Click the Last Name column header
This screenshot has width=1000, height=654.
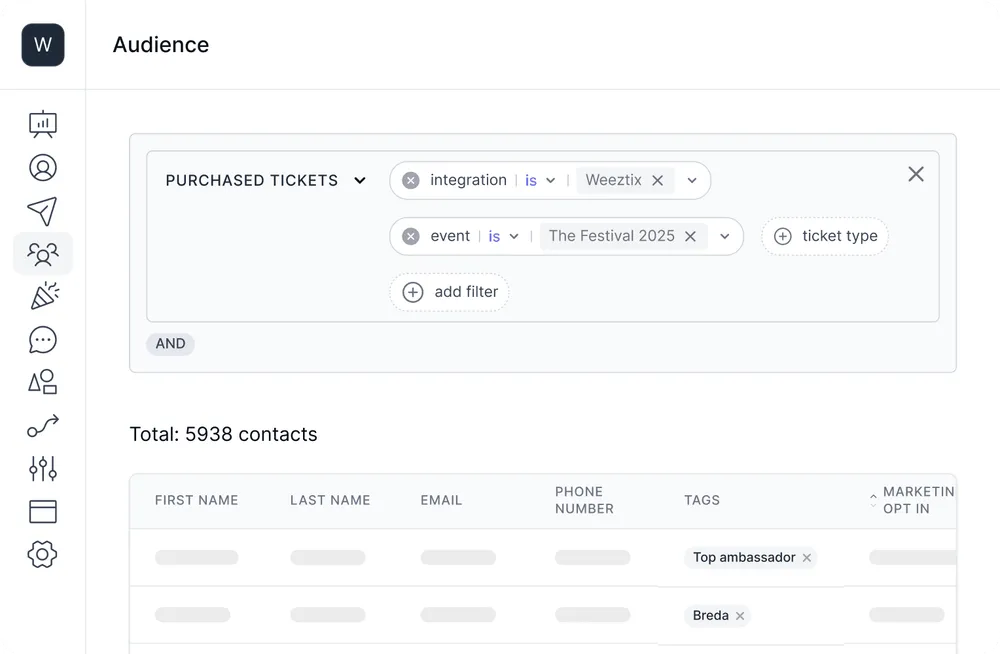point(330,500)
